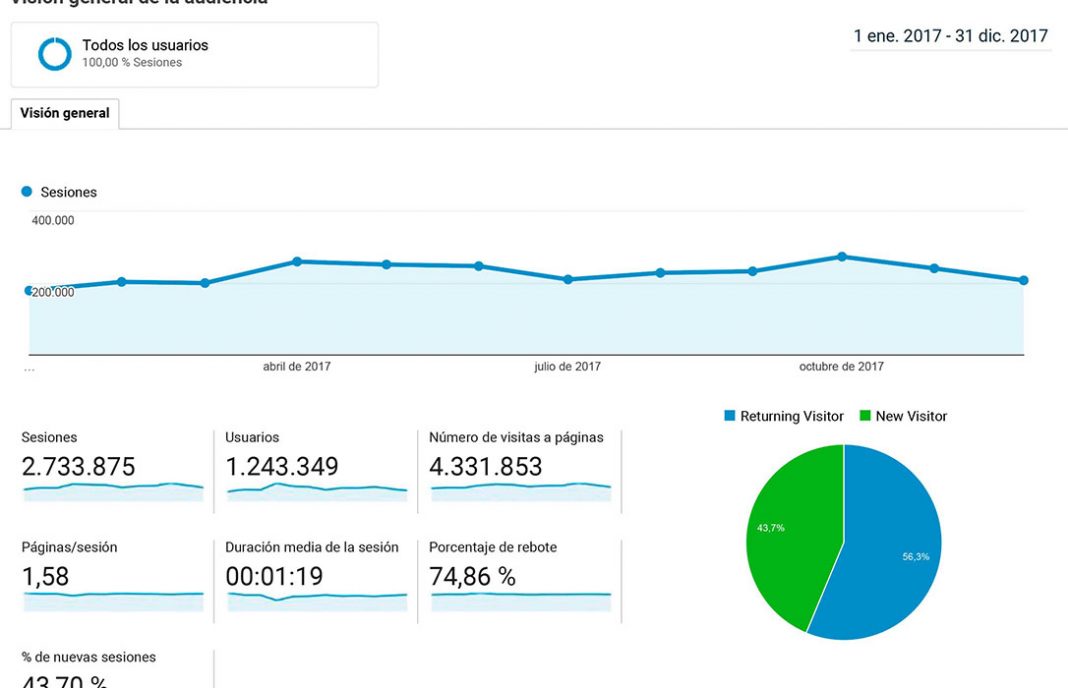Click the % de nuevas sesiones metric label
This screenshot has width=1068, height=688.
[88, 657]
